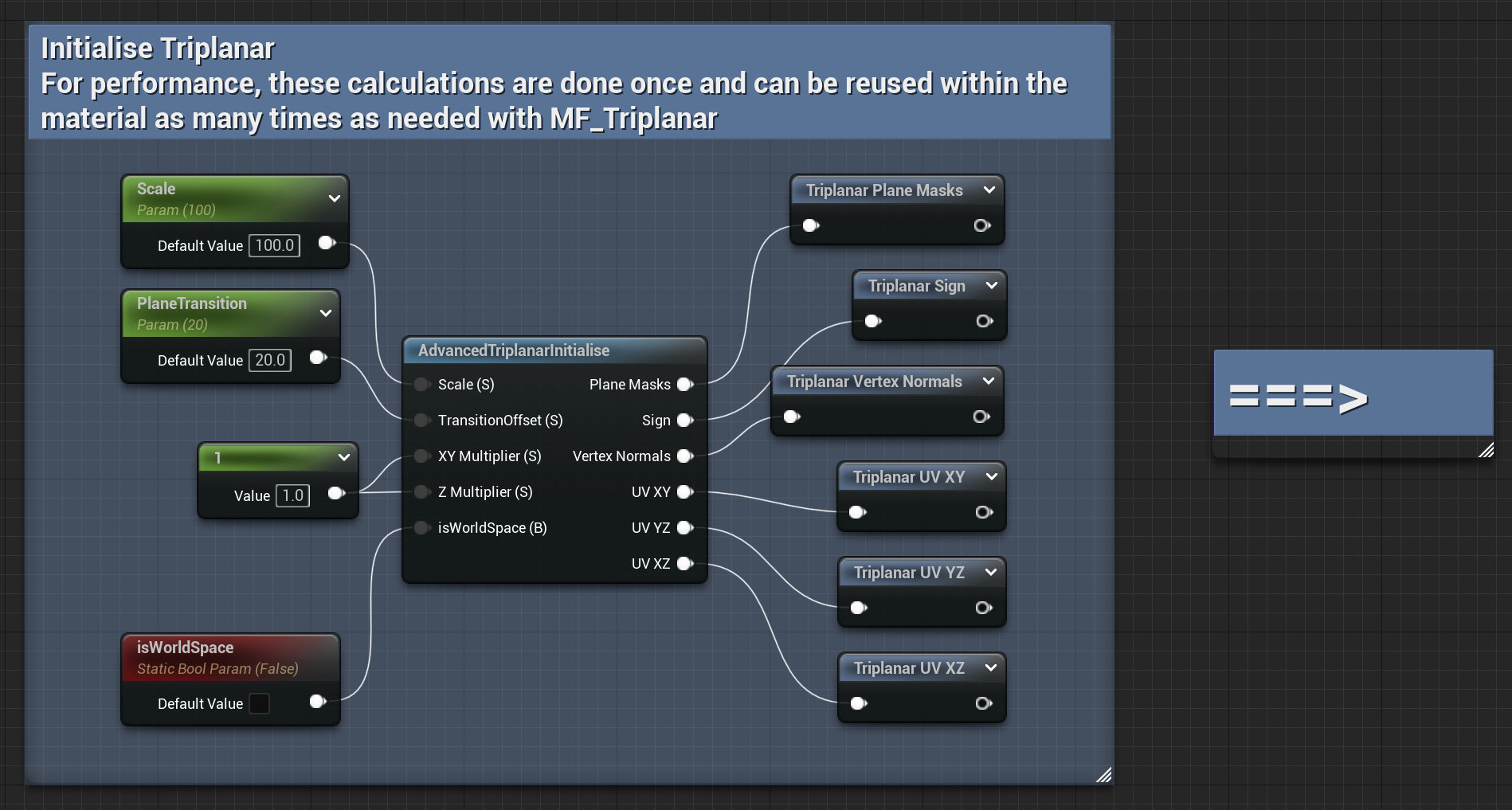Click the UV XY output pin
1512x810 pixels.
pyautogui.click(x=685, y=492)
